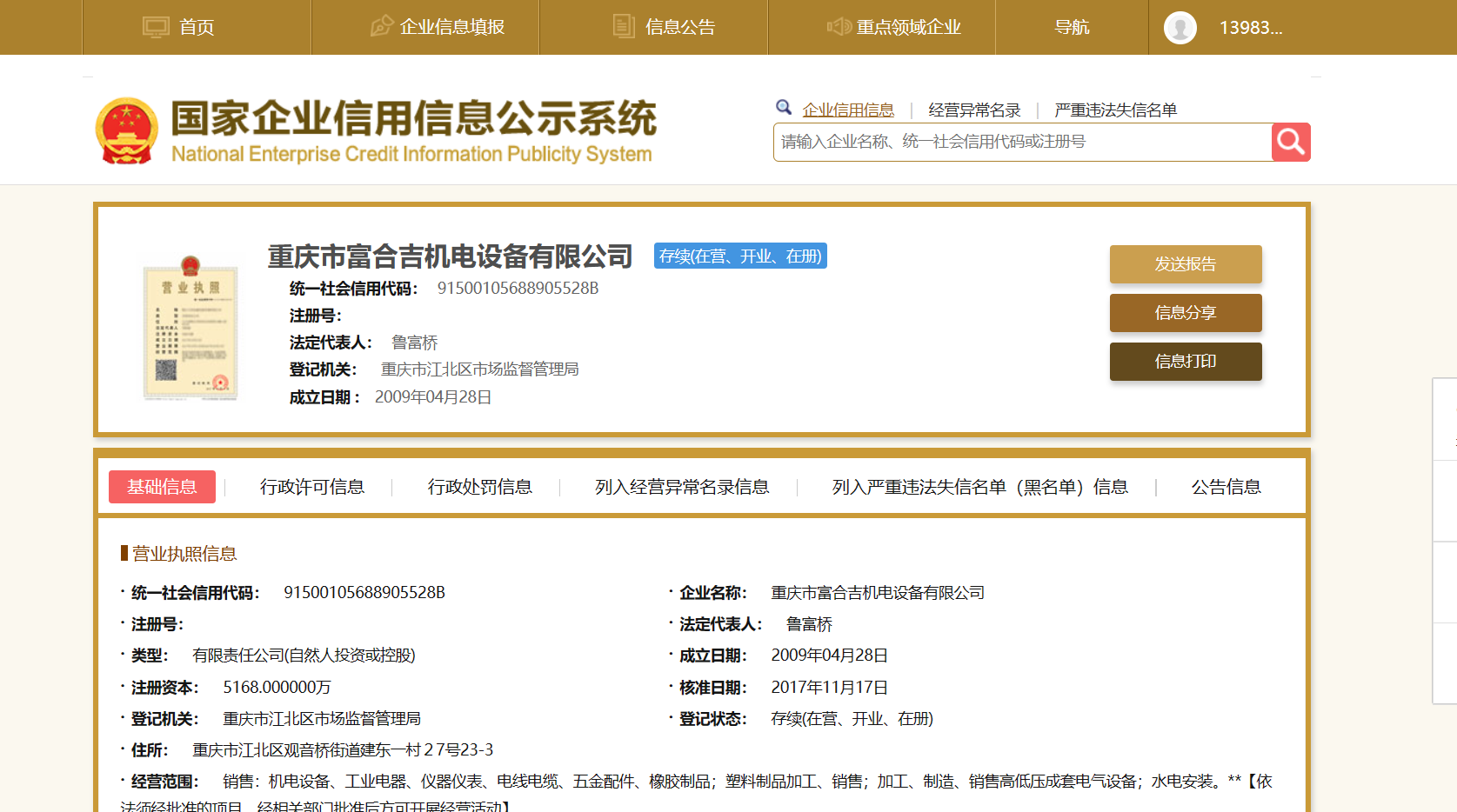
Task: Click the type value 有限责任公司(自然人投资或控股)
Action: pos(304,655)
